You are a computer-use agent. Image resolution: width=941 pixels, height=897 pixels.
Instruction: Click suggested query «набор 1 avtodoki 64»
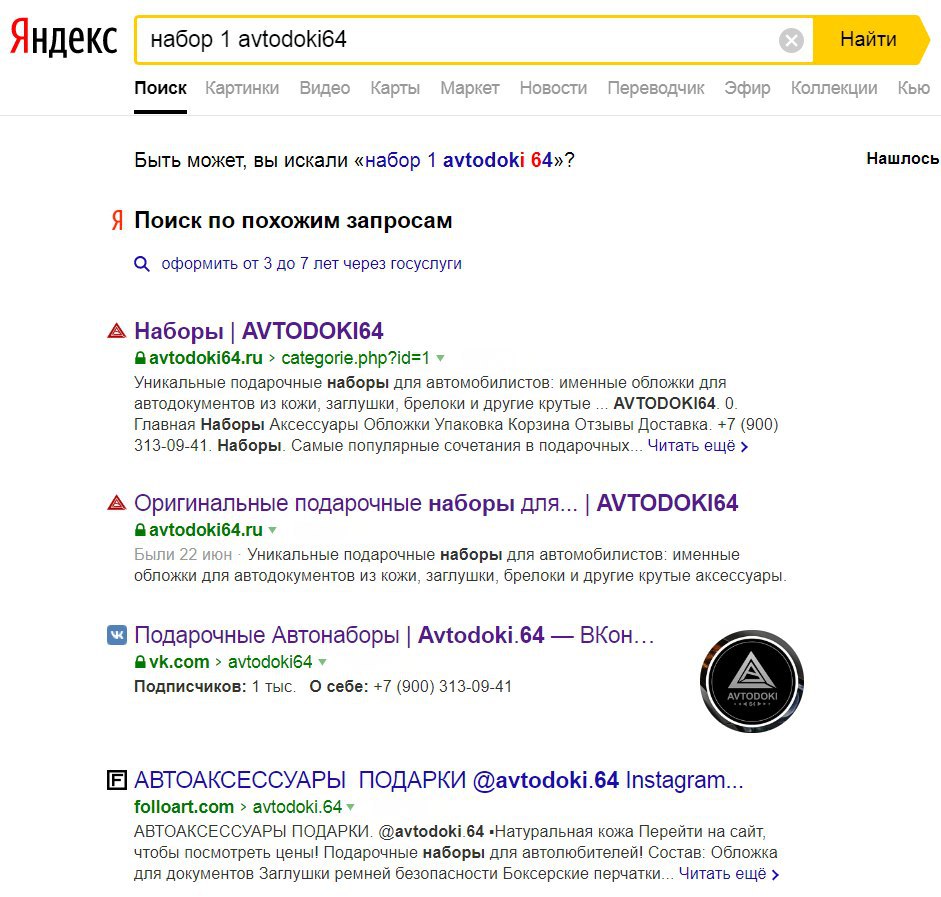[458, 160]
